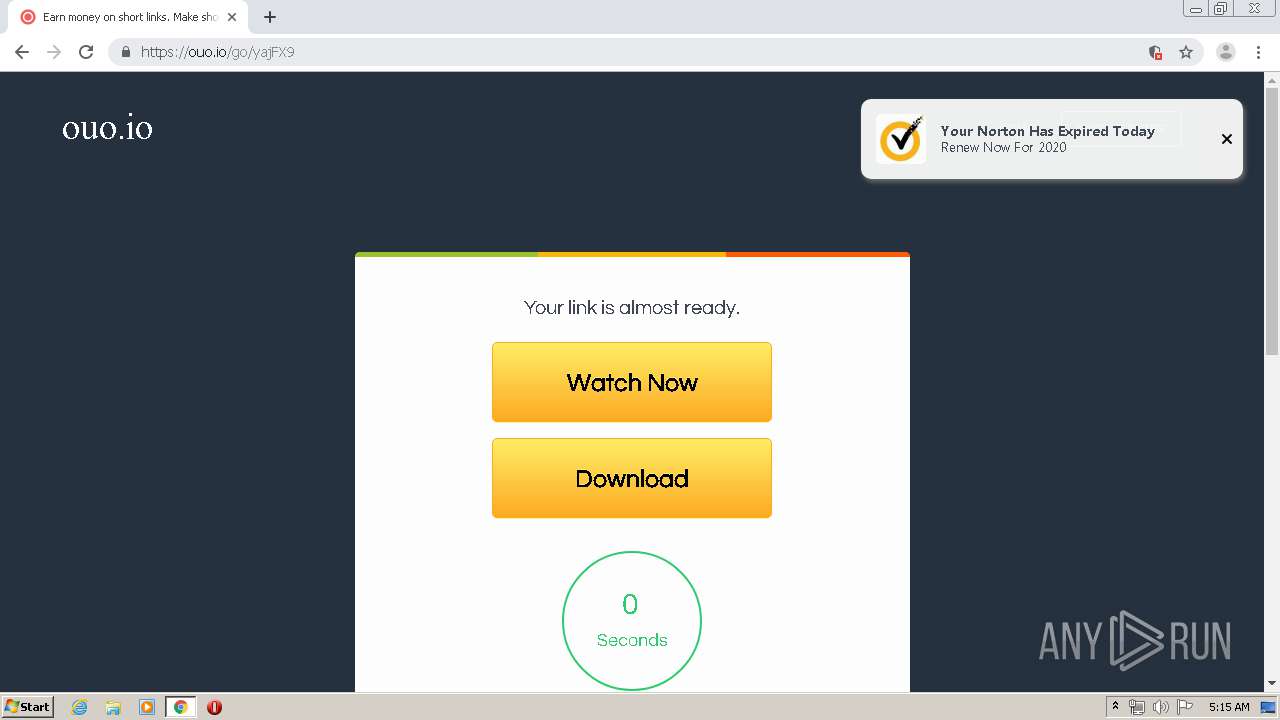Click the Norton checkmark logo icon
The image size is (1280, 720).
tap(900, 139)
